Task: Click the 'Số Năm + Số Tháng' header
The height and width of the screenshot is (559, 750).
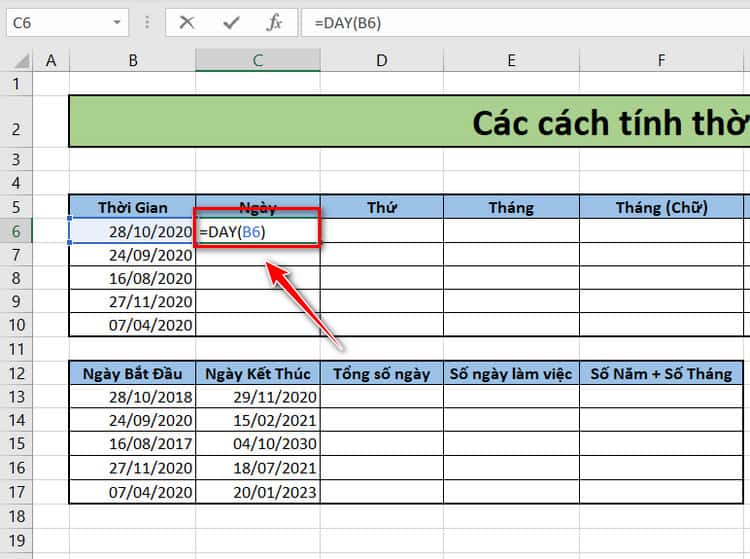Action: click(661, 373)
